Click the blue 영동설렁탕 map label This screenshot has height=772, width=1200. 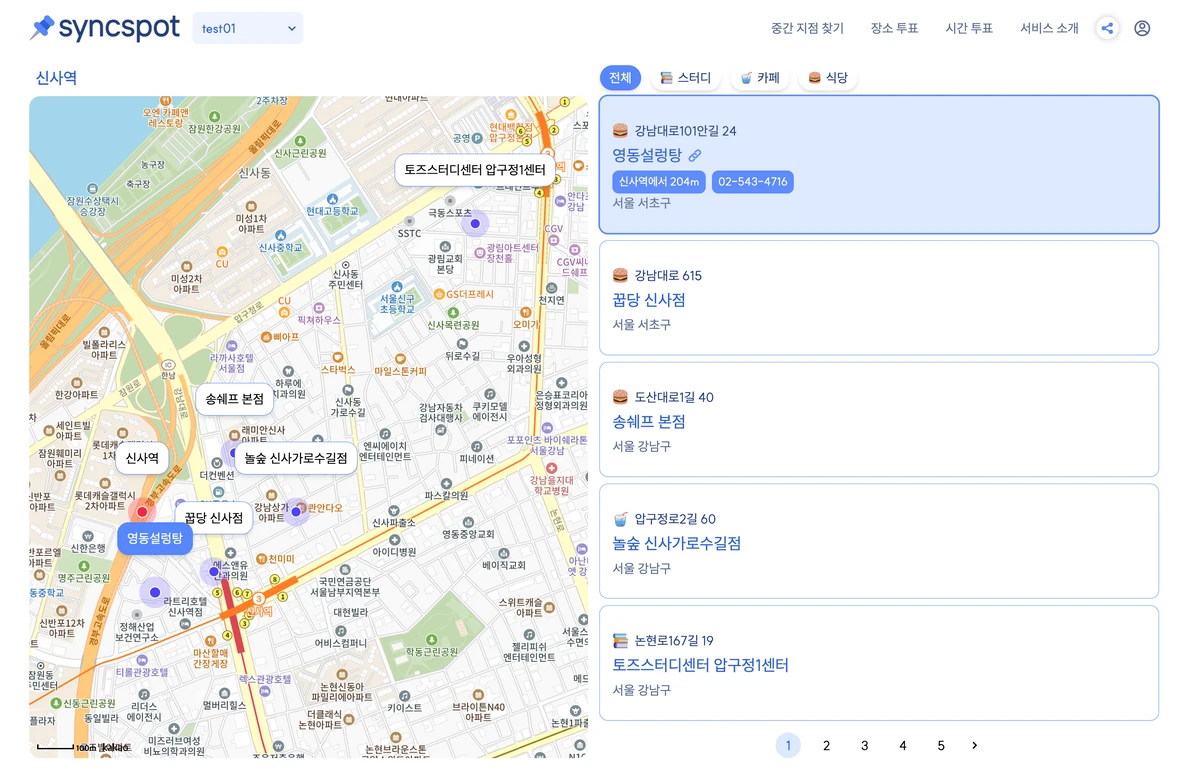tap(155, 539)
